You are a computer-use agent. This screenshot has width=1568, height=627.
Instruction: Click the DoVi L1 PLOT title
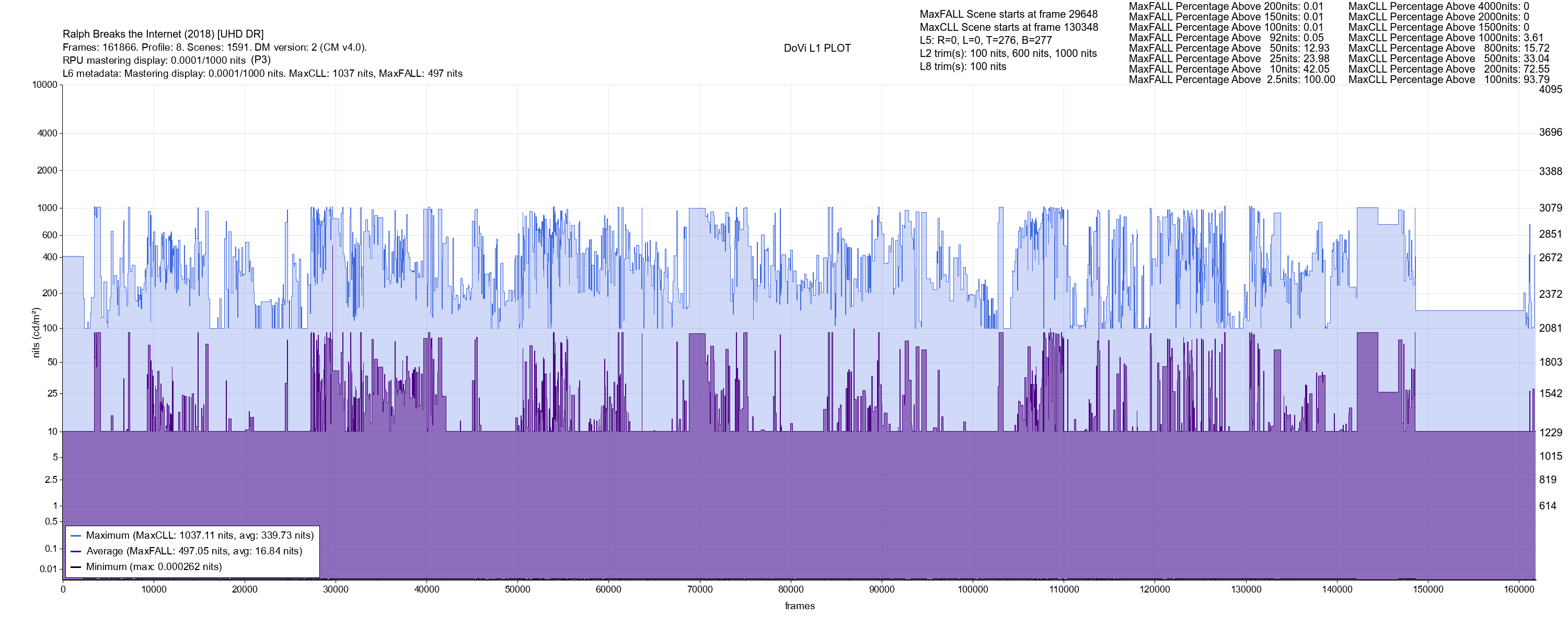pyautogui.click(x=817, y=48)
